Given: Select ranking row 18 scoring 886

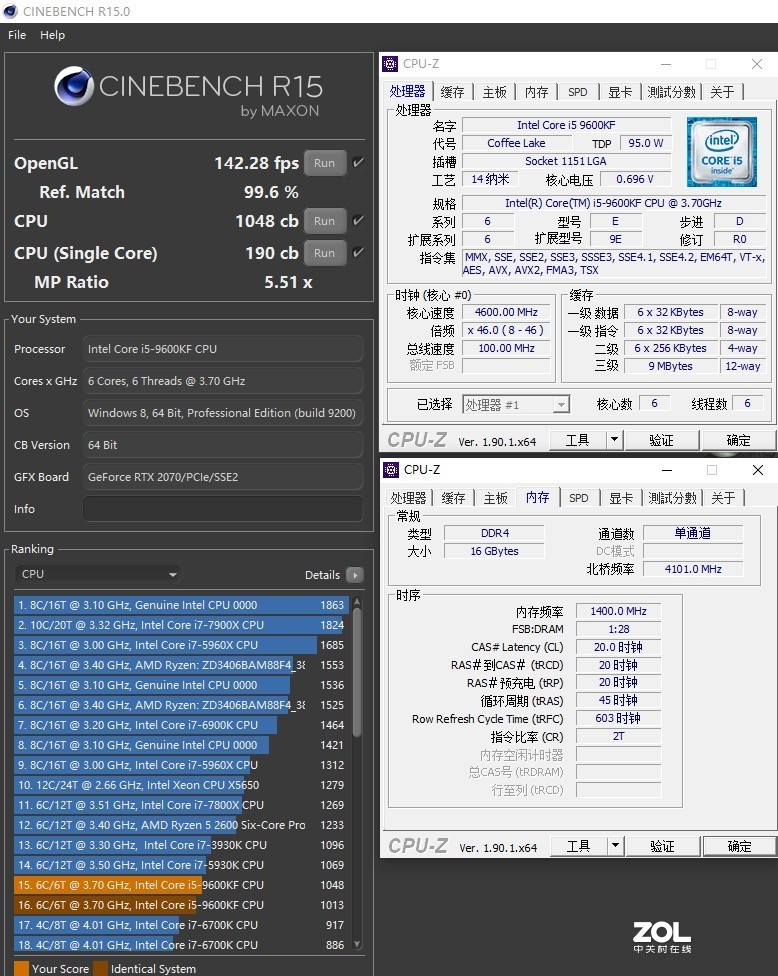Looking at the screenshot, I should 180,944.
